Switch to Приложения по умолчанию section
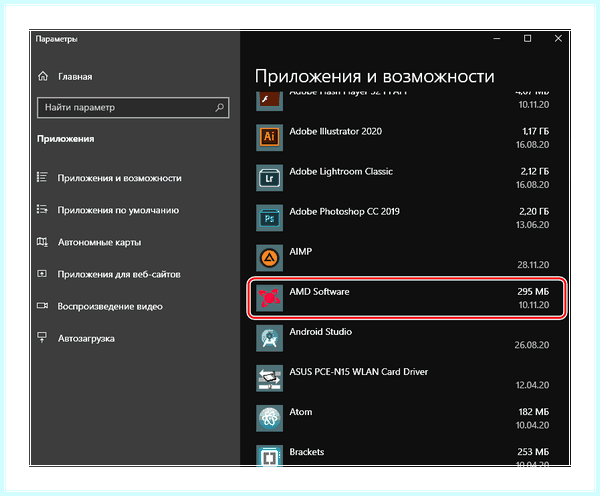The image size is (600, 496). [118, 210]
